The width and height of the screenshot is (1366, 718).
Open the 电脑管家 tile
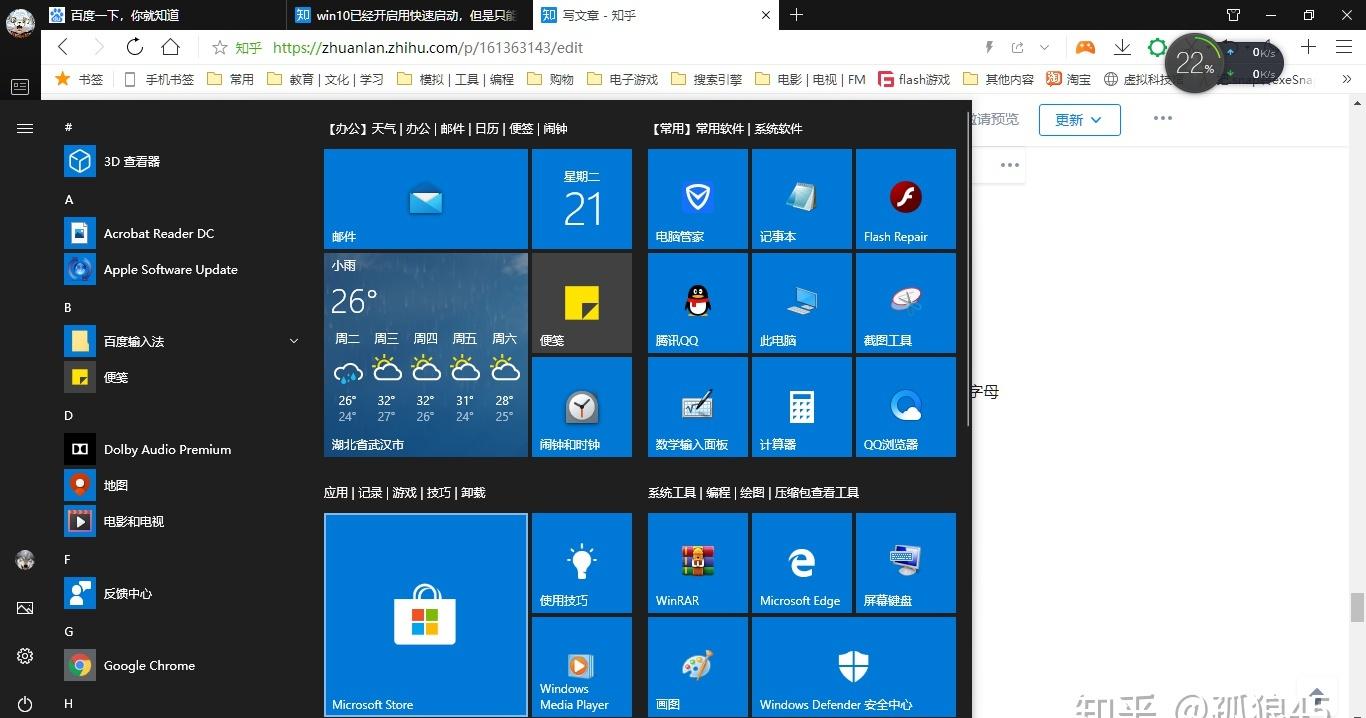(x=698, y=199)
